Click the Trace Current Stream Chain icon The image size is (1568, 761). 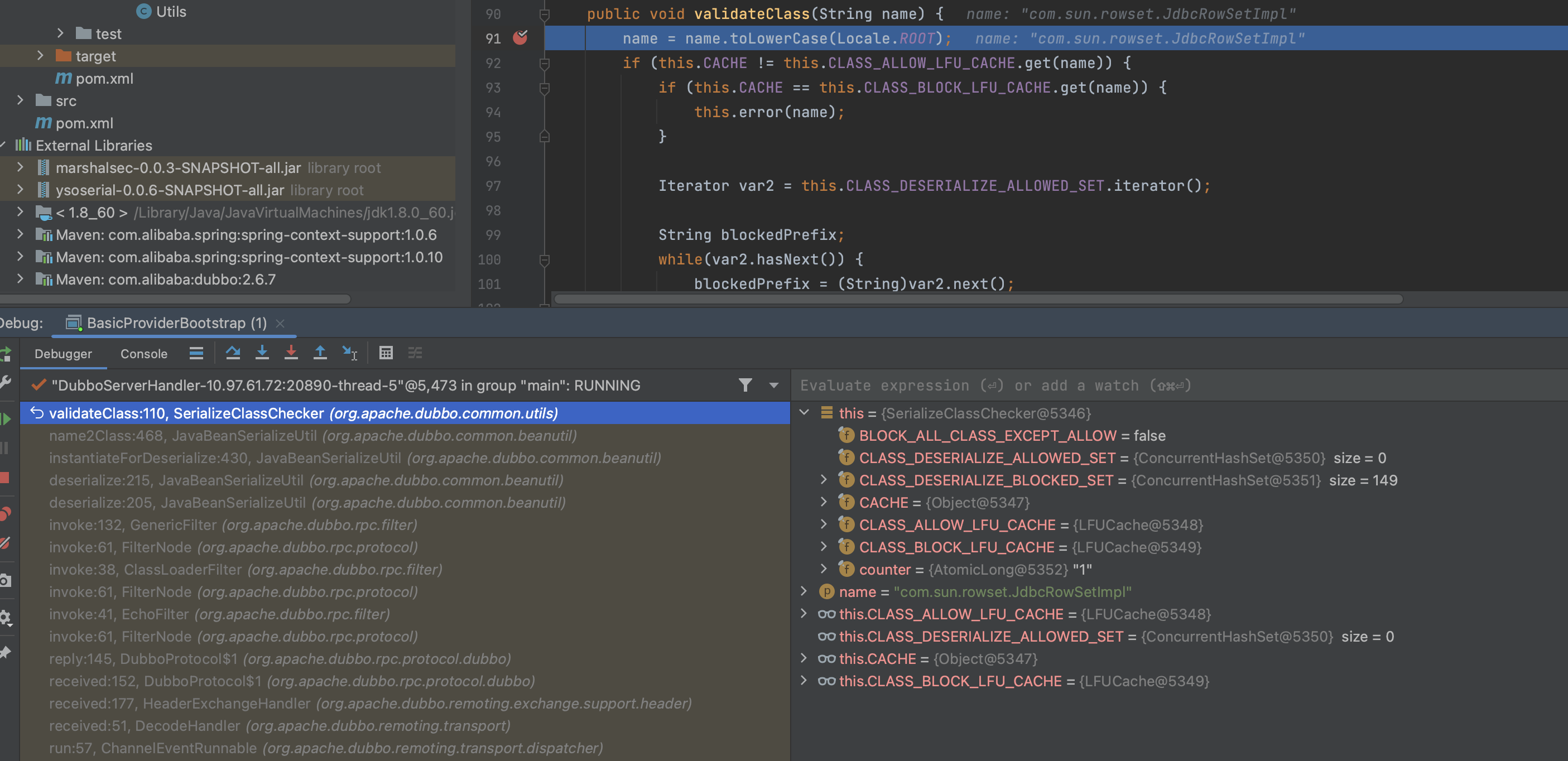coord(415,353)
